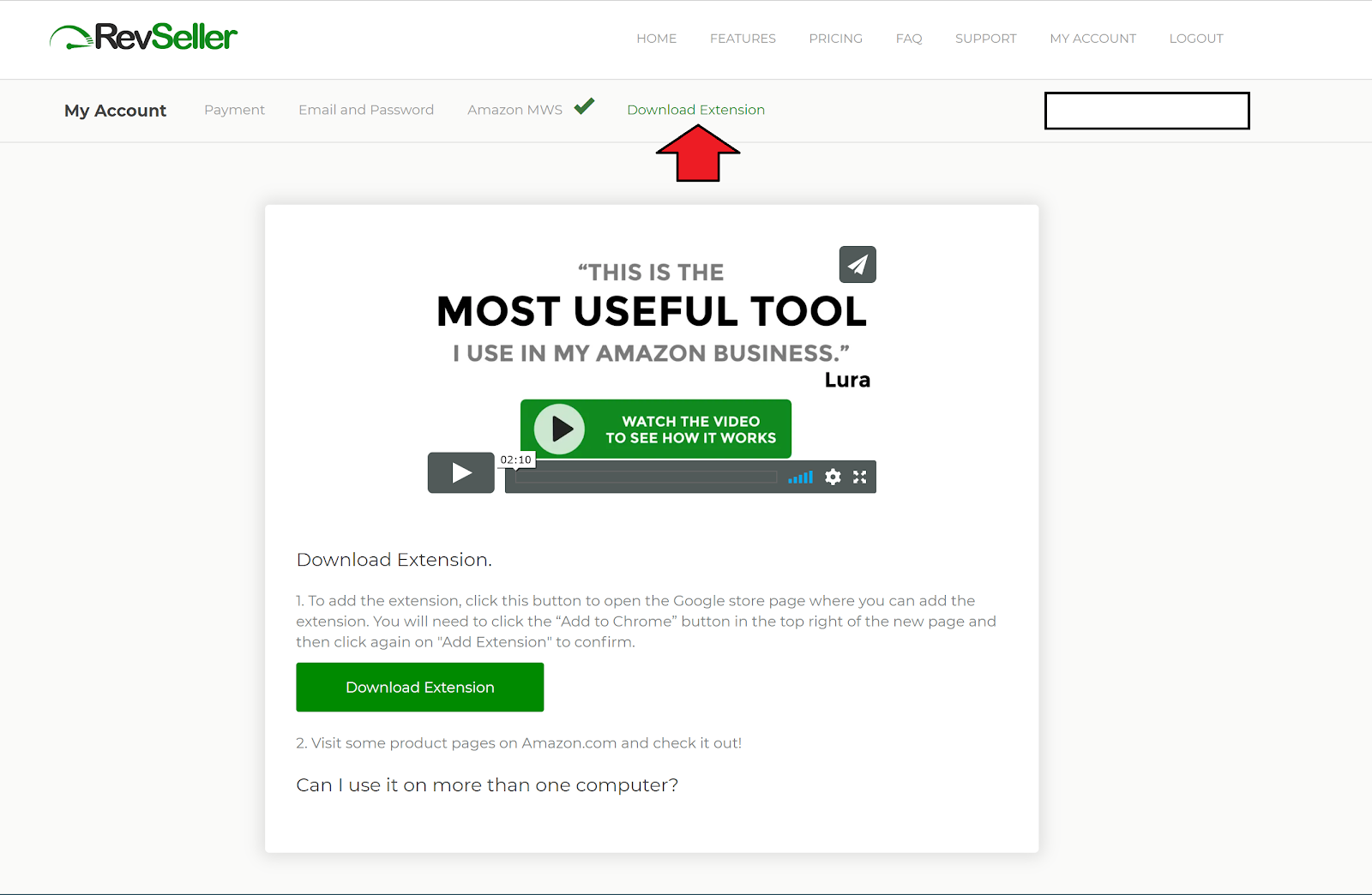Click 'Can I use it on more than one computer?'
The height and width of the screenshot is (895, 1372).
click(487, 785)
